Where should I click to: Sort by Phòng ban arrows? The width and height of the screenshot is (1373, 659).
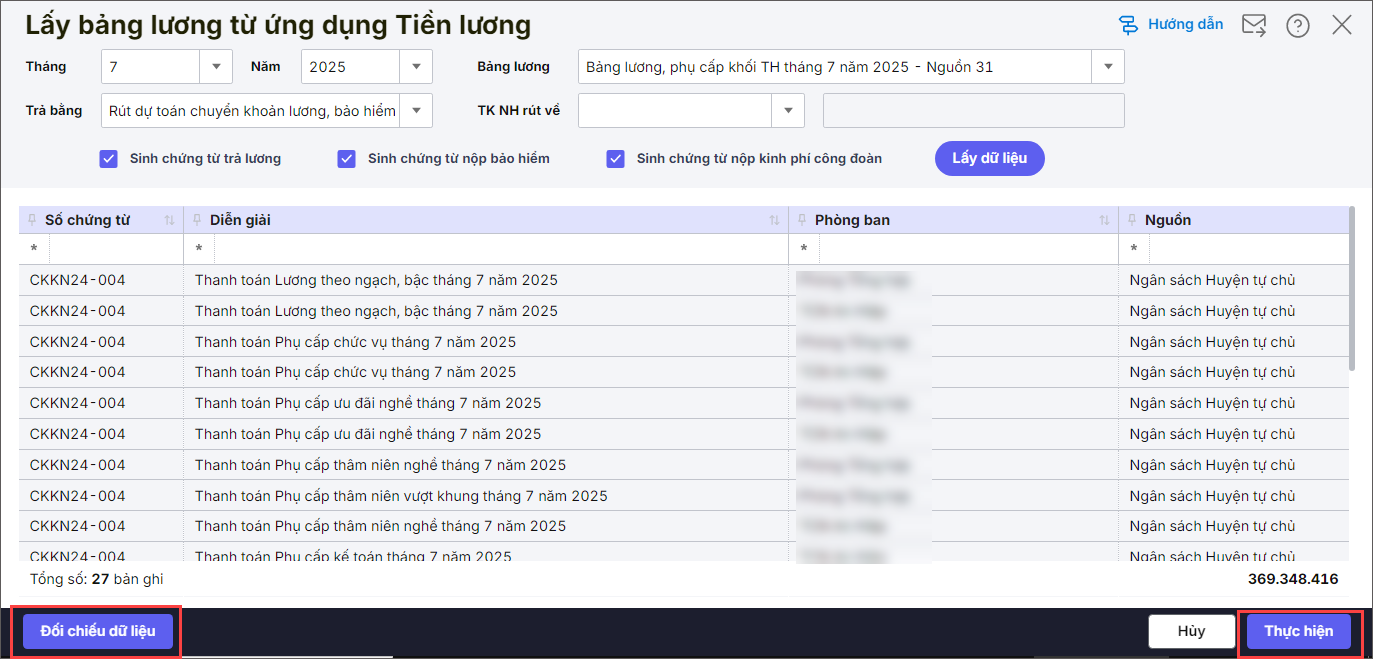click(1104, 220)
